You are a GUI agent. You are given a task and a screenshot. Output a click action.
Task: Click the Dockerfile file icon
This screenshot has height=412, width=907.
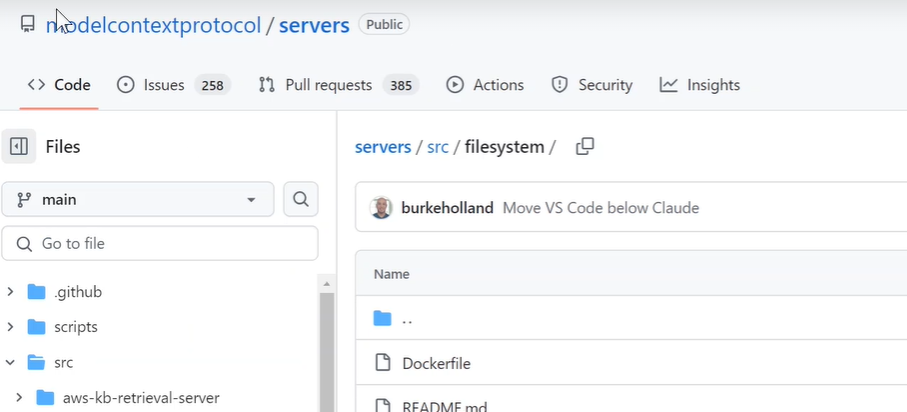(382, 363)
